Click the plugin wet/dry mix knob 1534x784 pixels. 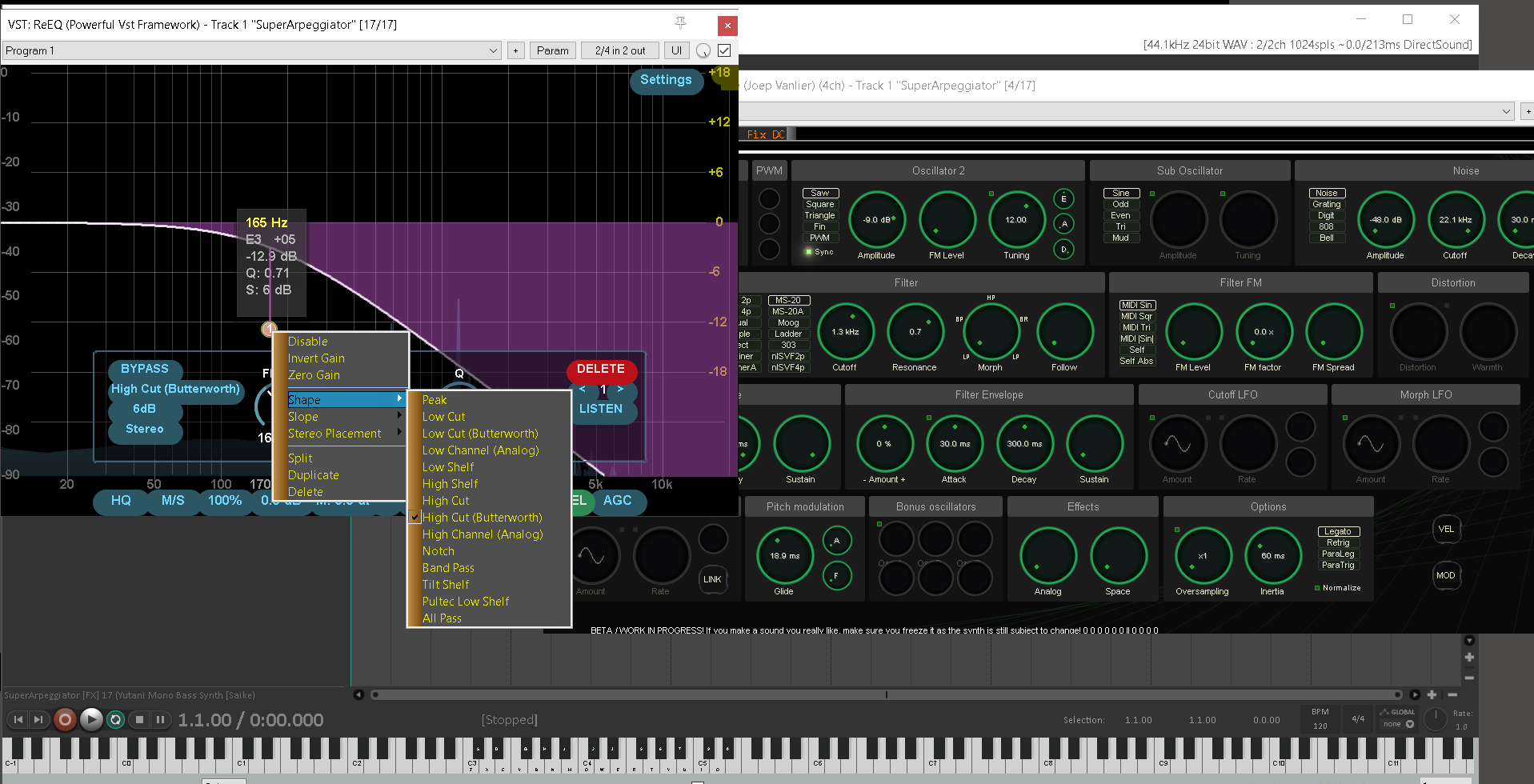tap(703, 51)
